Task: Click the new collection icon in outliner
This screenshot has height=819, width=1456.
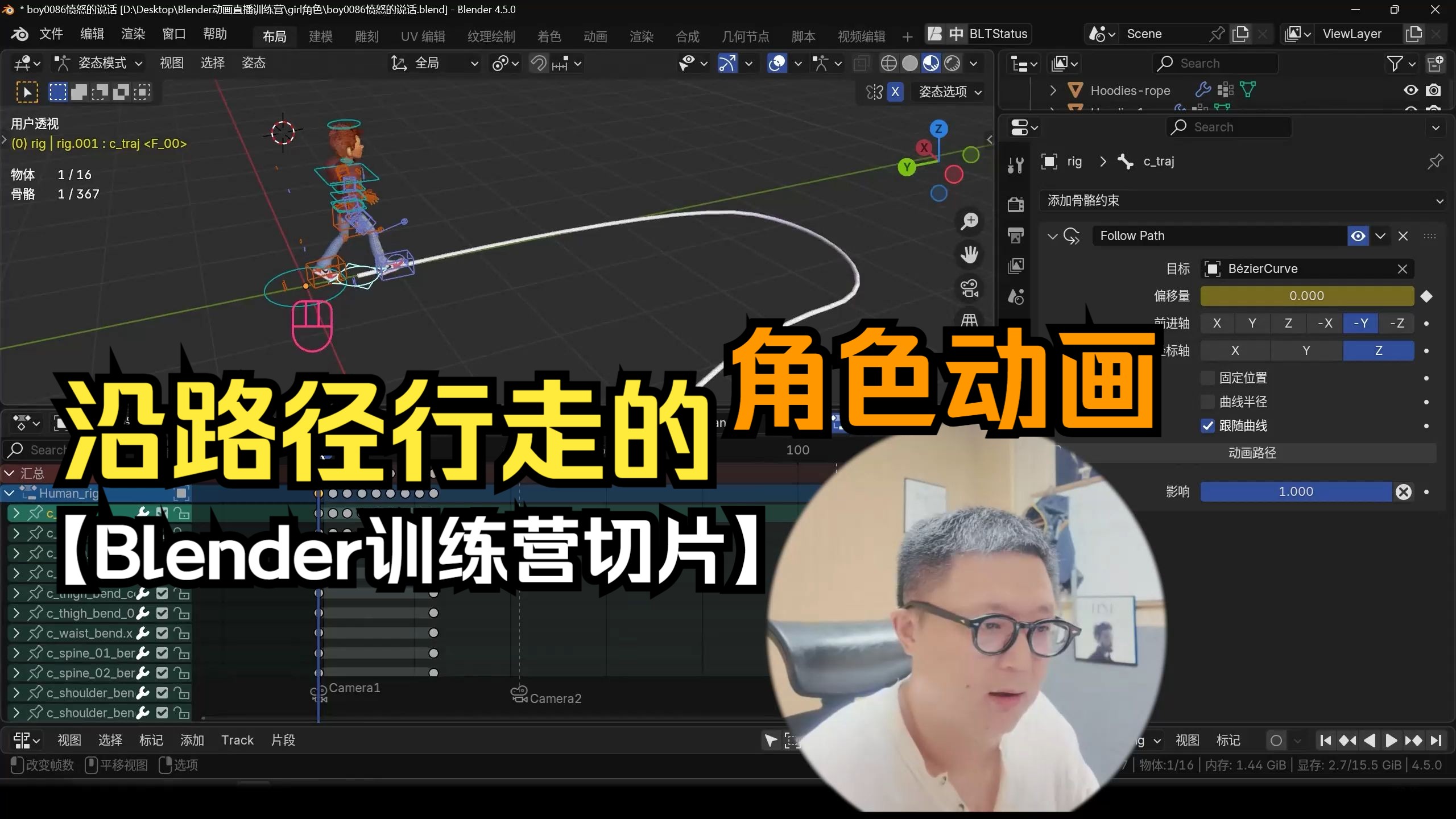Action: (x=1436, y=63)
